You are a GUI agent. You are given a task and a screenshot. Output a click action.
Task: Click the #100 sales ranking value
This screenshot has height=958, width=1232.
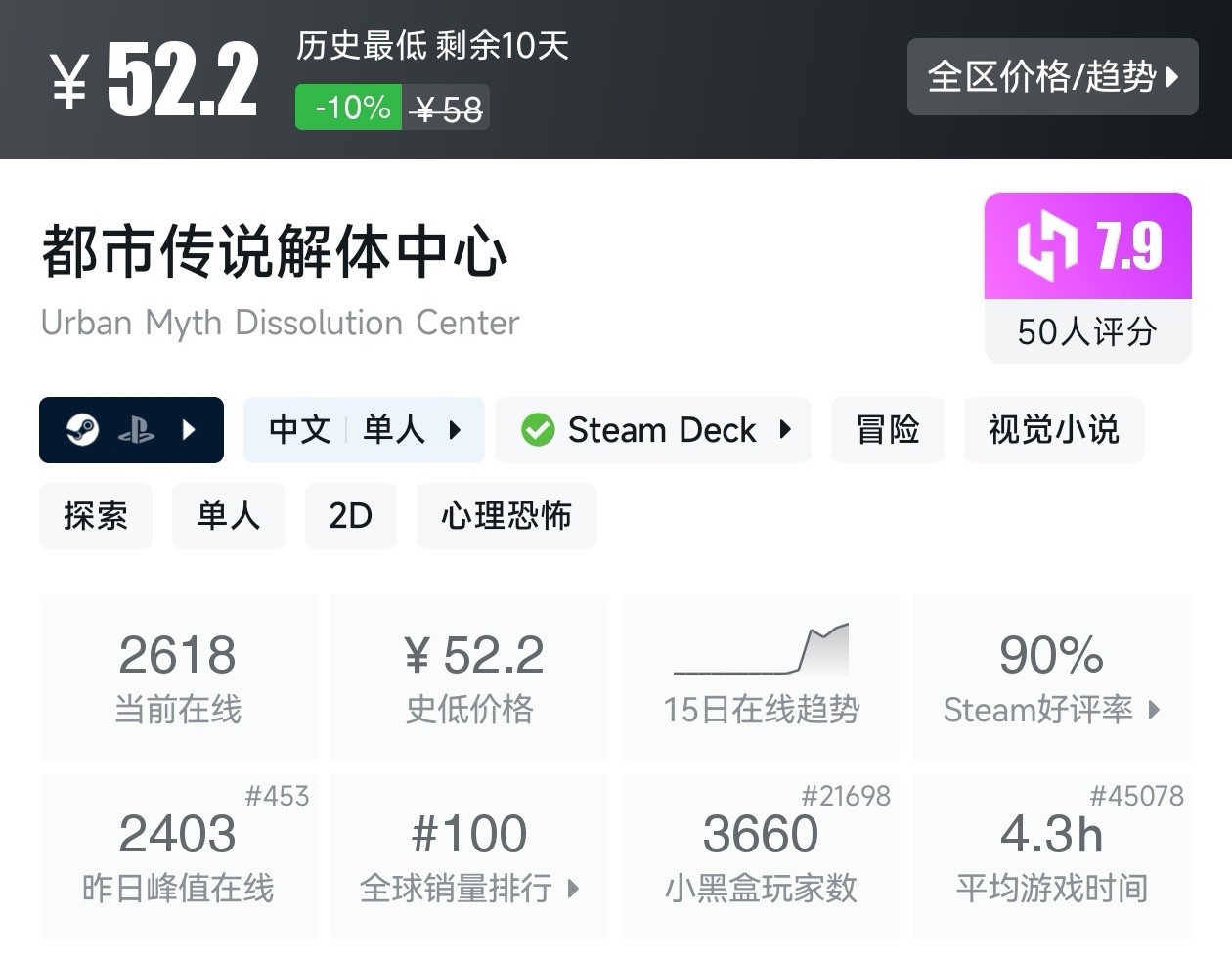(469, 834)
